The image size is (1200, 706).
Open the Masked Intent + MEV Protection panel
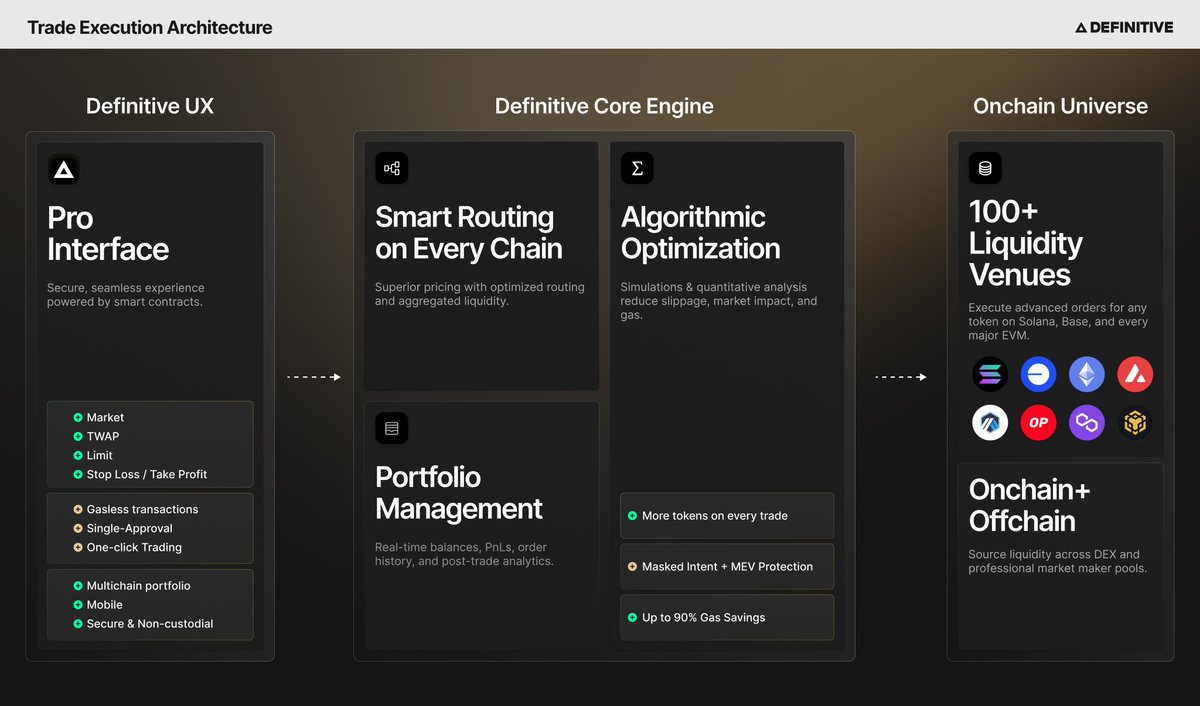click(x=727, y=566)
